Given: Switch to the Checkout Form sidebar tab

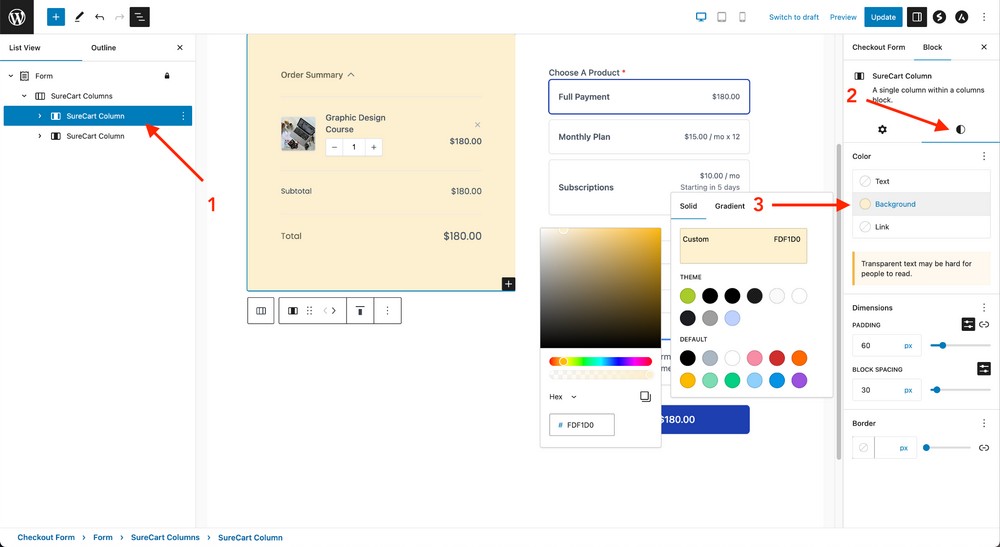Looking at the screenshot, I should click(878, 47).
